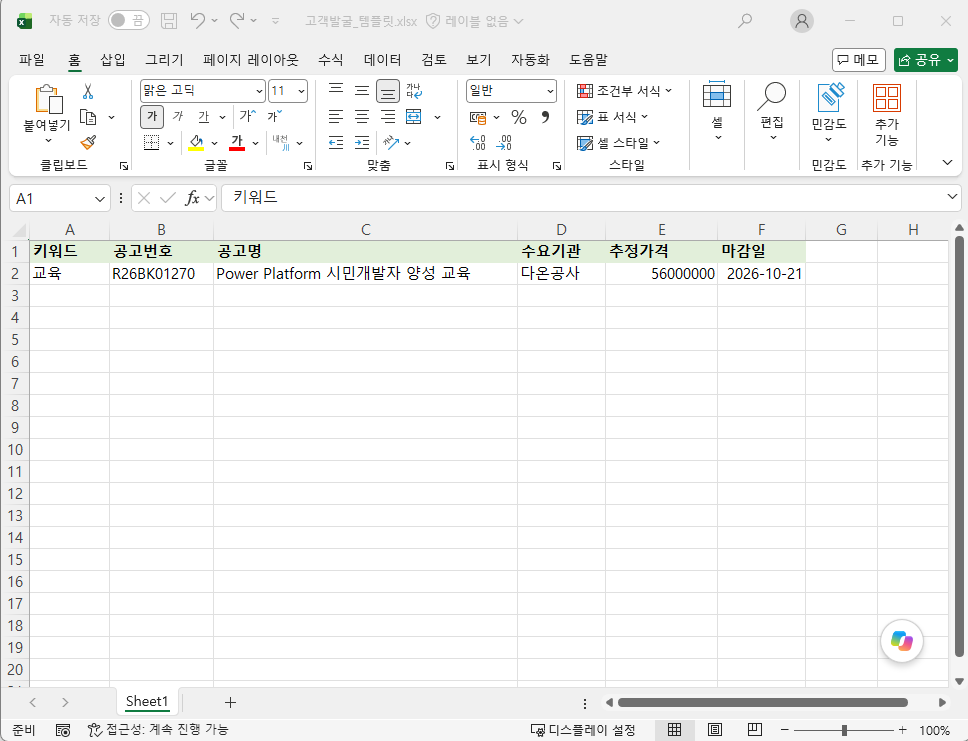The width and height of the screenshot is (968, 741).
Task: Toggle wrap text (가나다)
Action: [414, 91]
